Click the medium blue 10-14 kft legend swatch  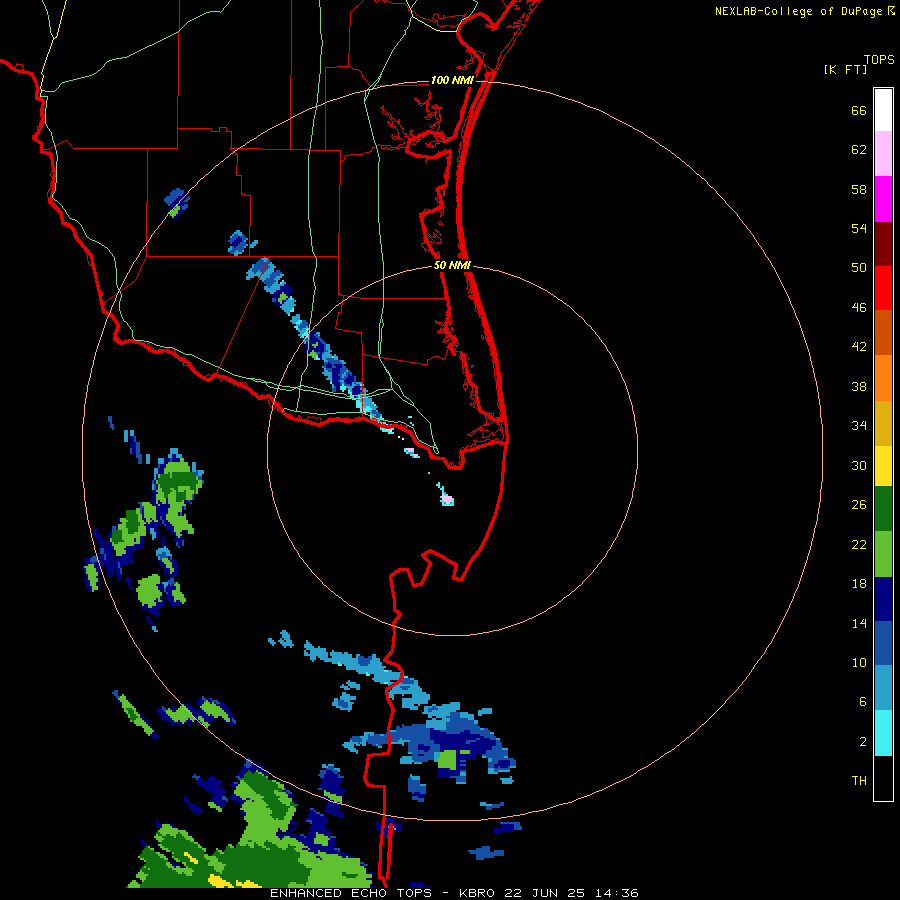click(x=883, y=643)
